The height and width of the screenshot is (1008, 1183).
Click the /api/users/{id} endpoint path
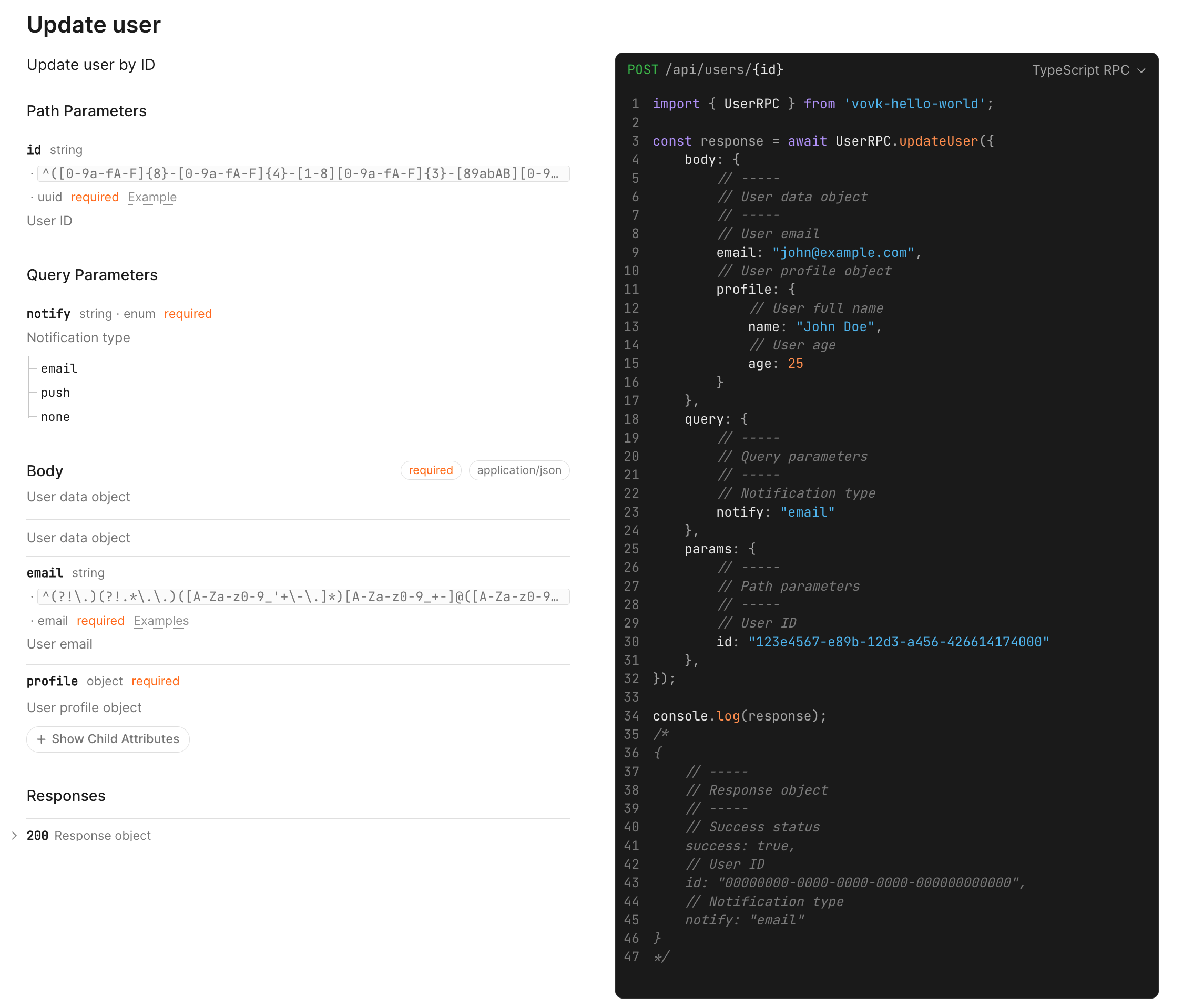coord(723,70)
